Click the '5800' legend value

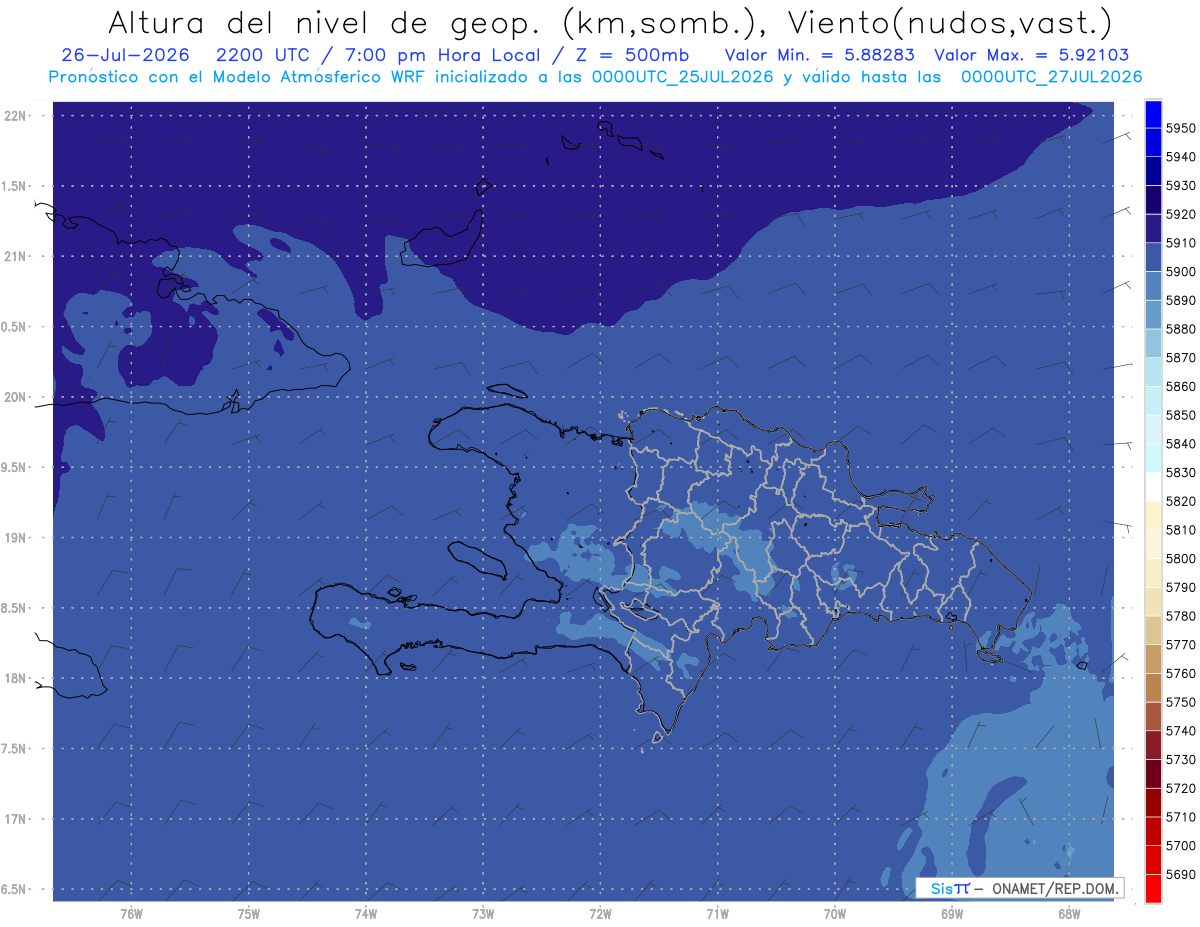point(1181,559)
